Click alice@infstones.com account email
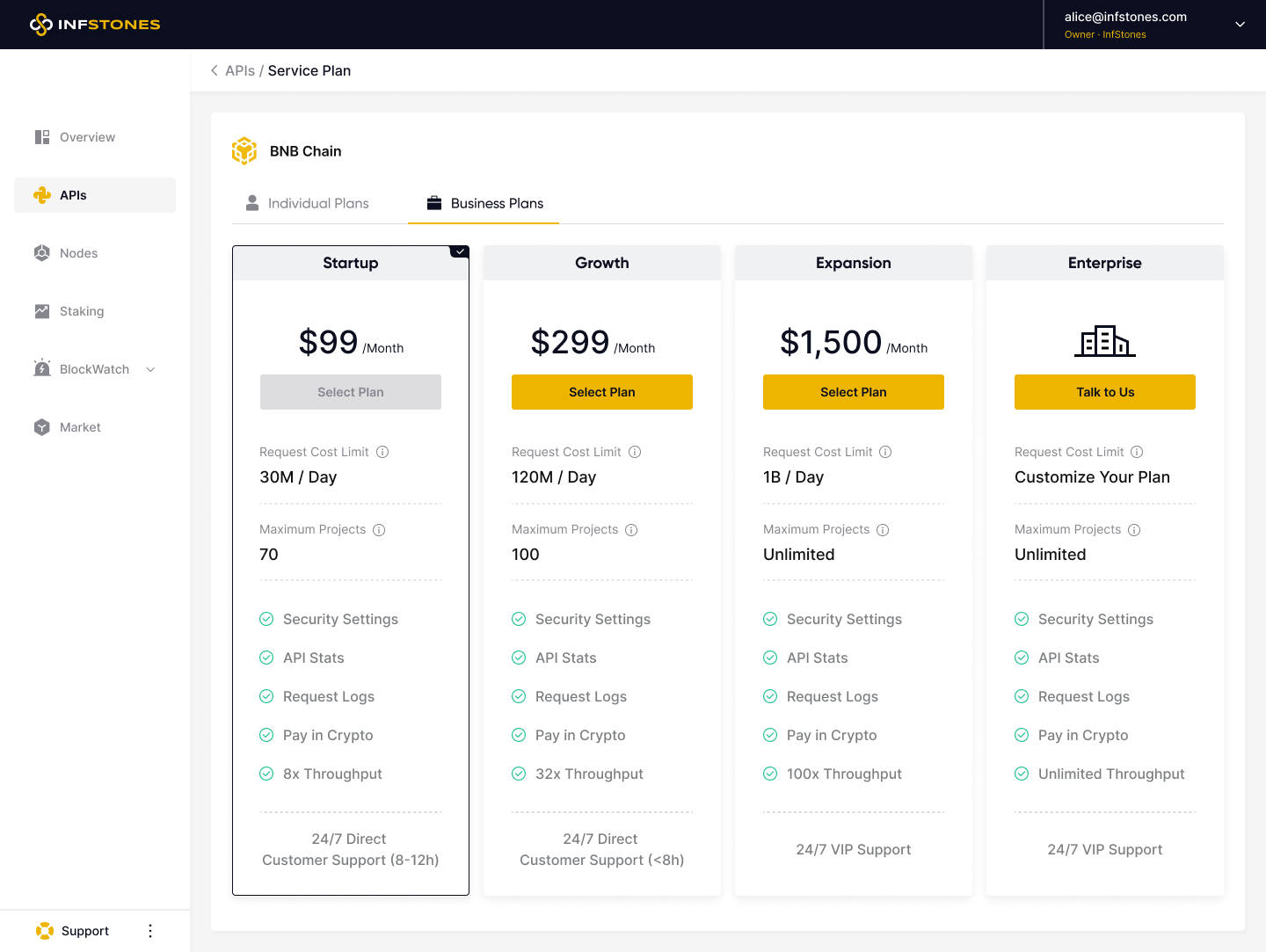Viewport: 1266px width, 952px height. coord(1125,17)
